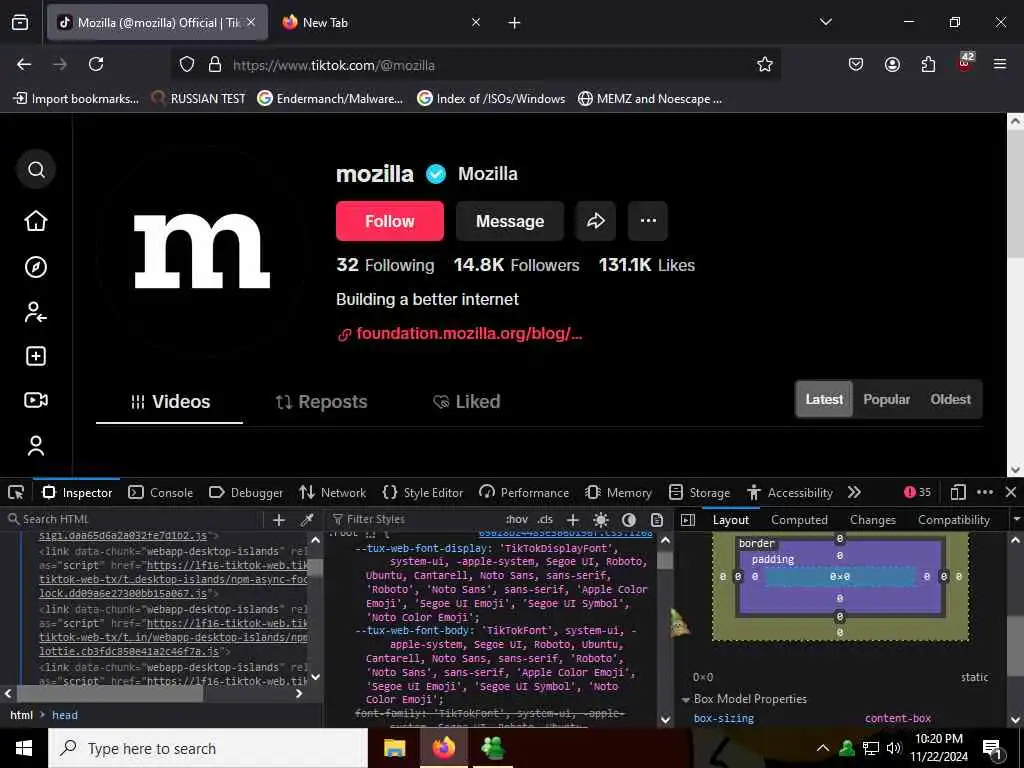The width and height of the screenshot is (1024, 768).
Task: Switch to the Debugger tab
Action: pos(246,492)
